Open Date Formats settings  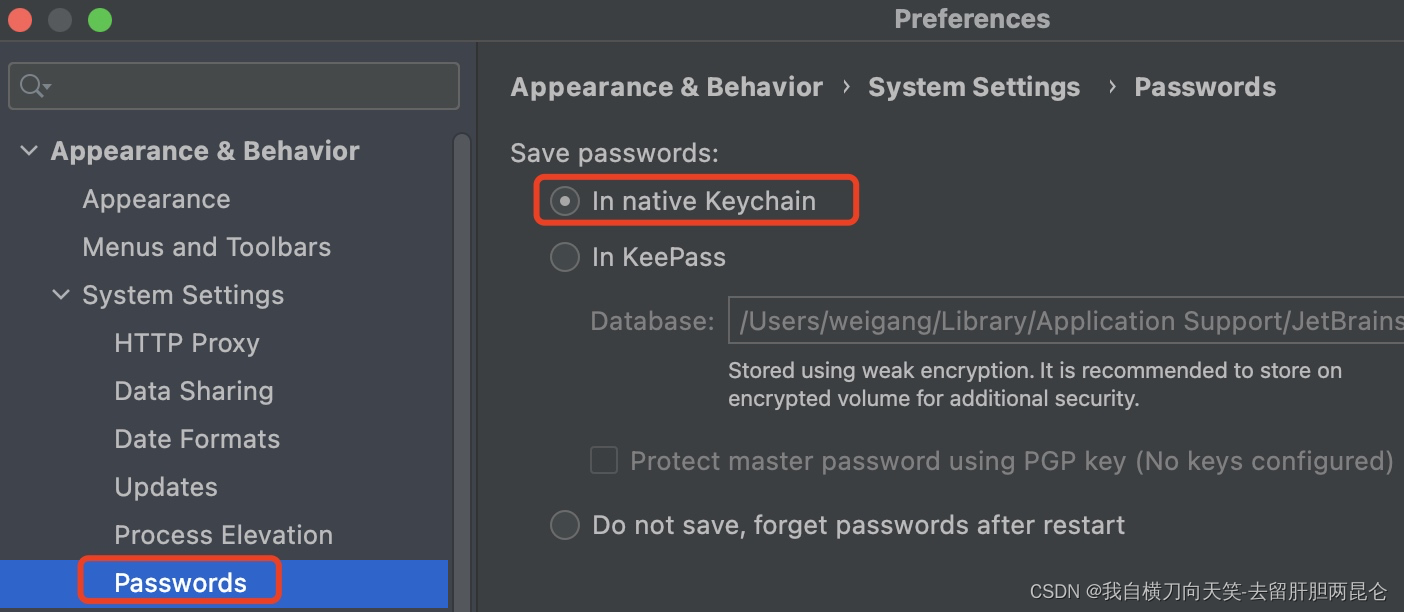coord(196,438)
